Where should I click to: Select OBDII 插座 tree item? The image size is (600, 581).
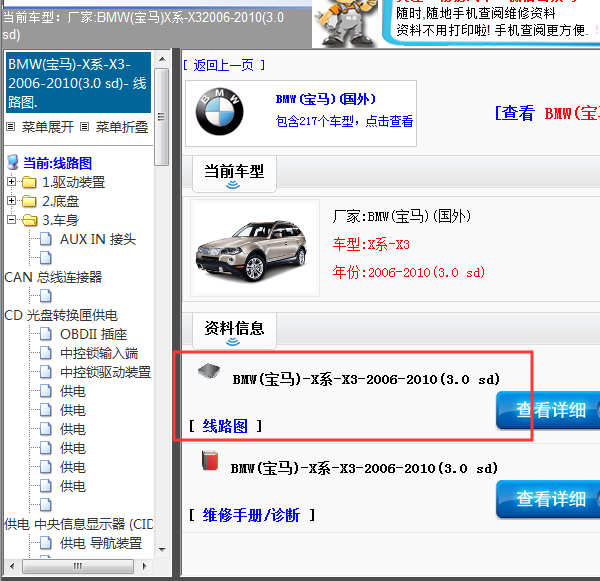click(x=94, y=334)
